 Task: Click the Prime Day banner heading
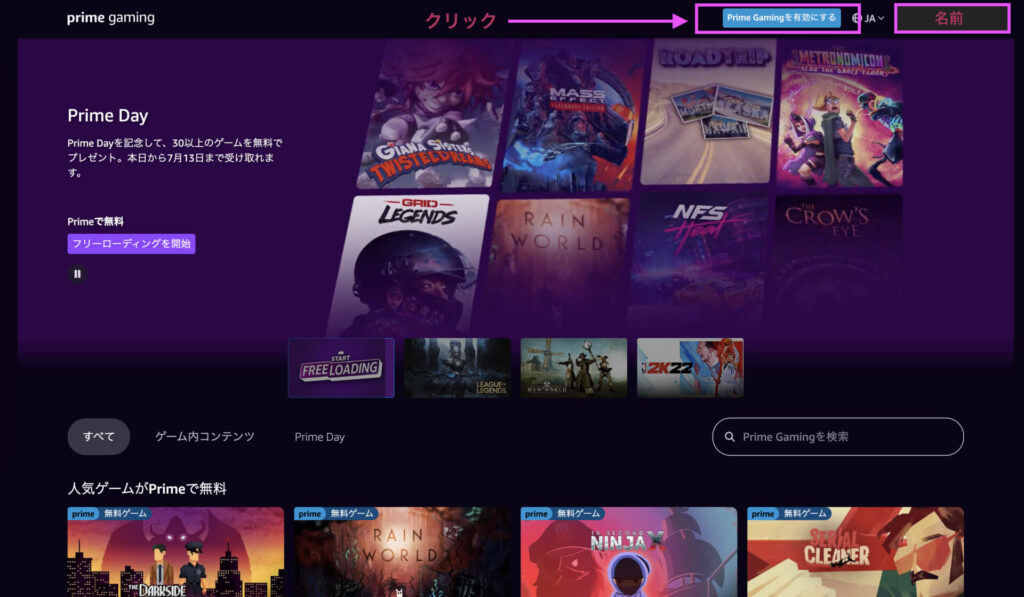(x=108, y=116)
